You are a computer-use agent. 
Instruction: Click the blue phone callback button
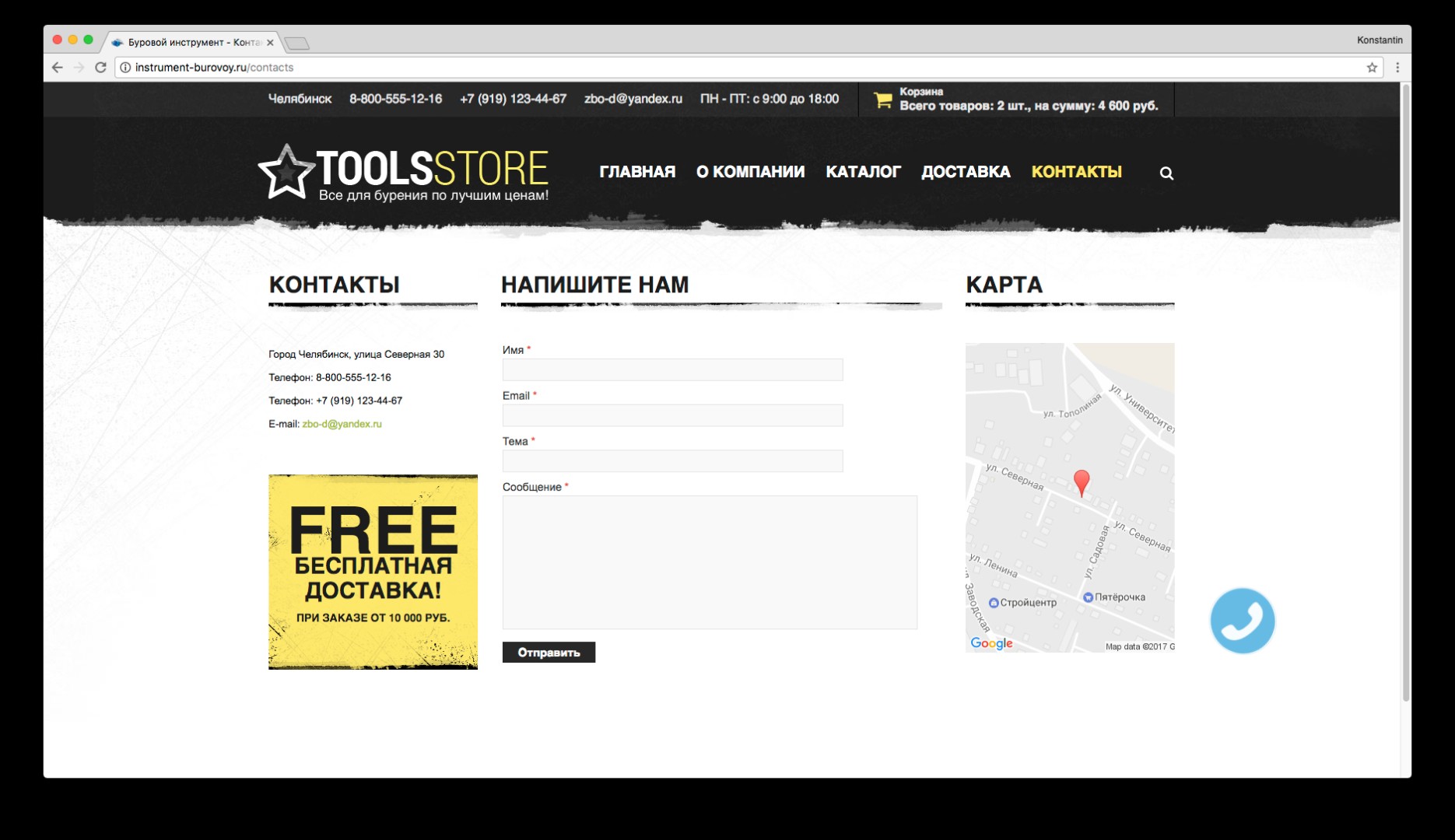pos(1242,621)
